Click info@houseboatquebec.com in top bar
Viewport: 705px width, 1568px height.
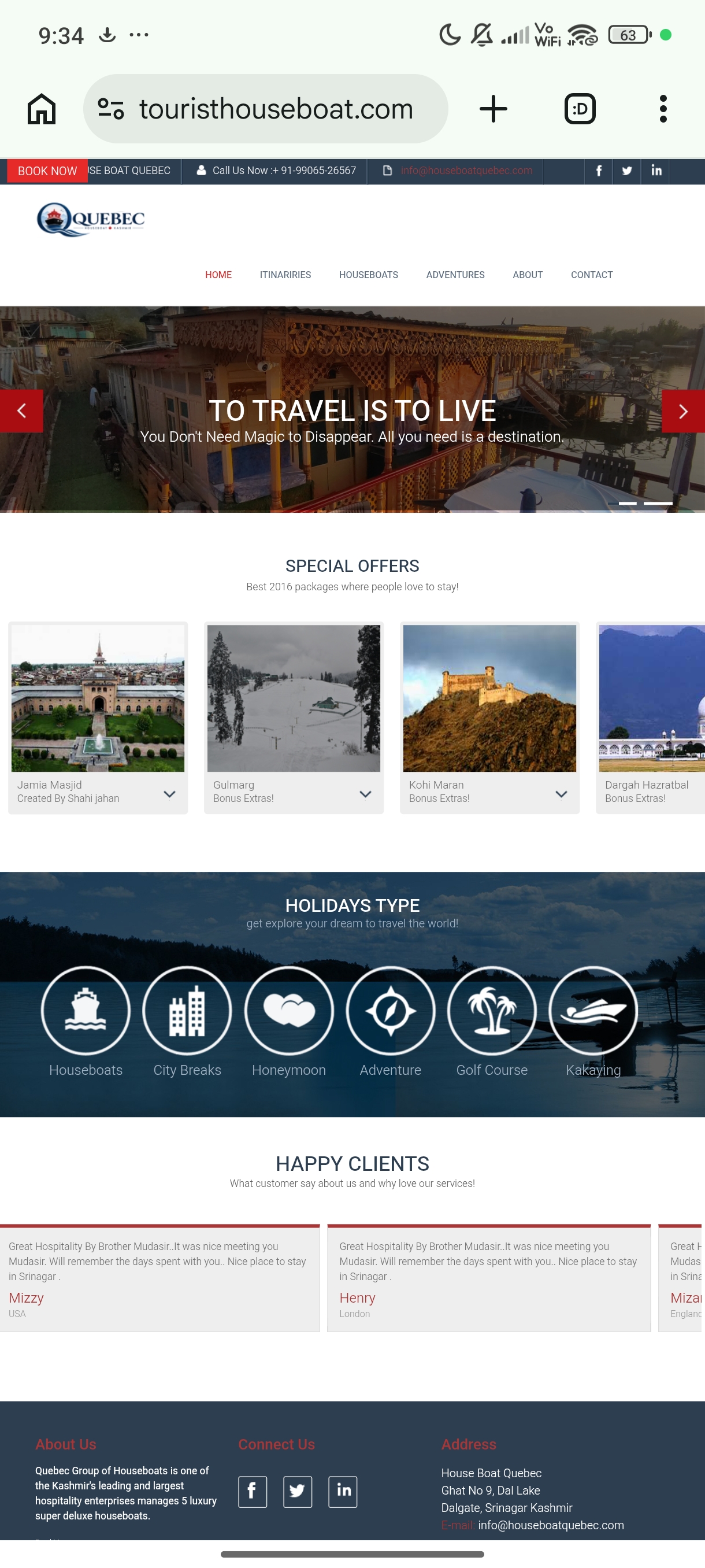pyautogui.click(x=466, y=171)
